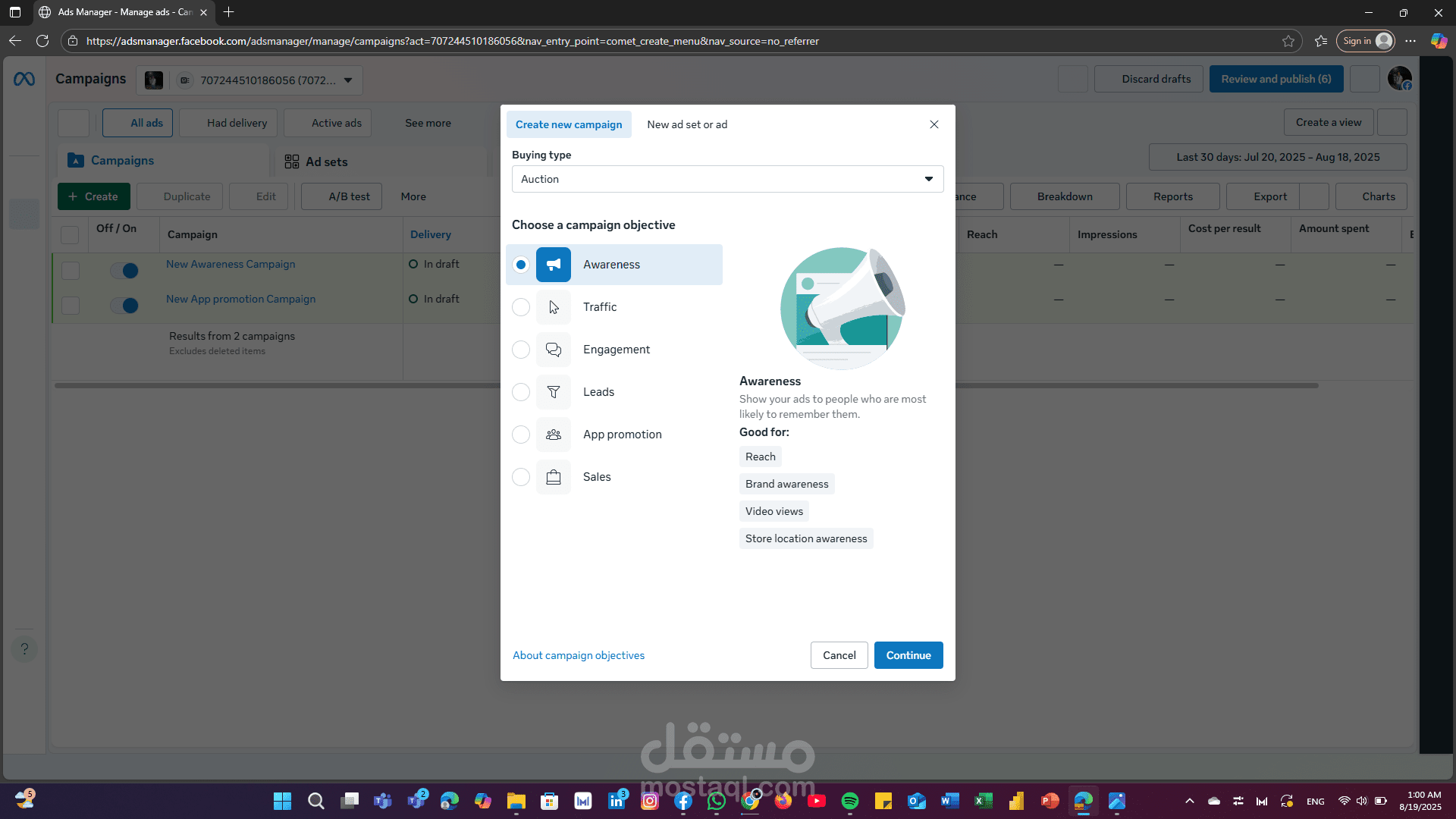
Task: Switch to the Create new campaign tab
Action: tap(569, 124)
